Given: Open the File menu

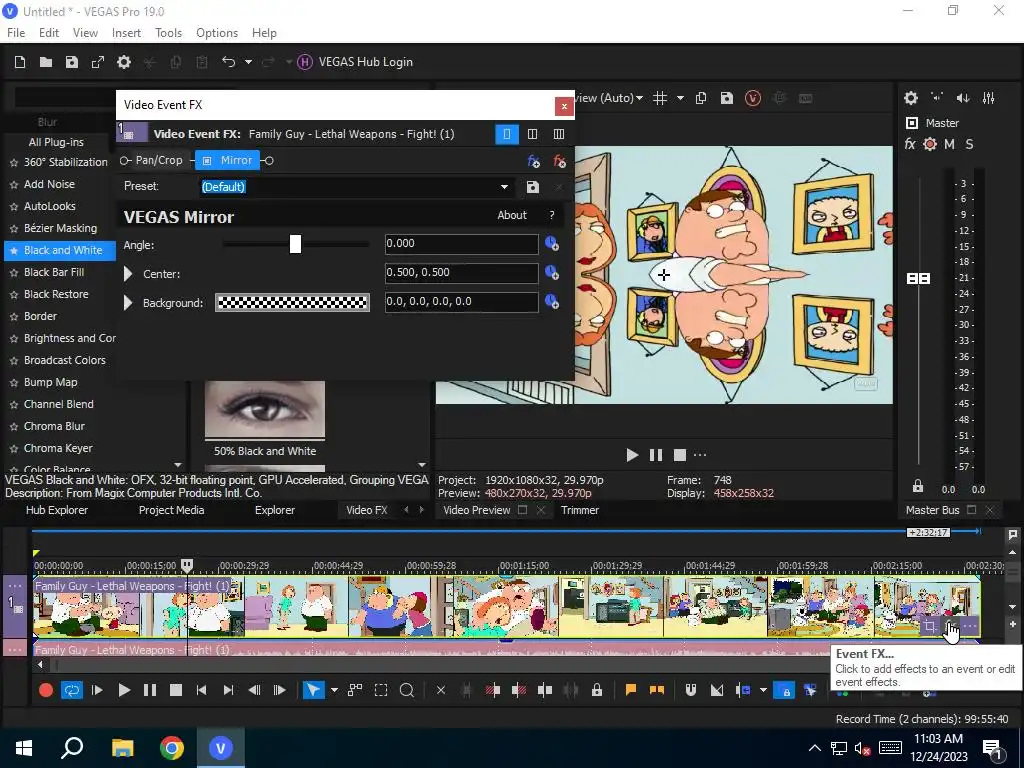Looking at the screenshot, I should [x=16, y=33].
